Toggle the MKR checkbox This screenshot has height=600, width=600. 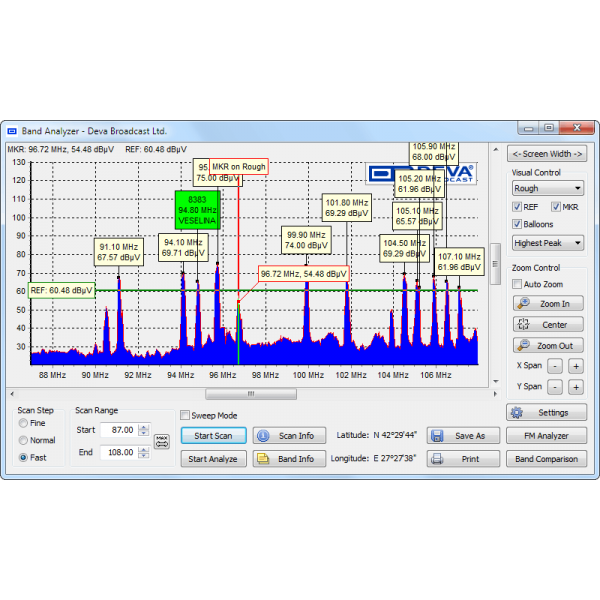point(556,207)
